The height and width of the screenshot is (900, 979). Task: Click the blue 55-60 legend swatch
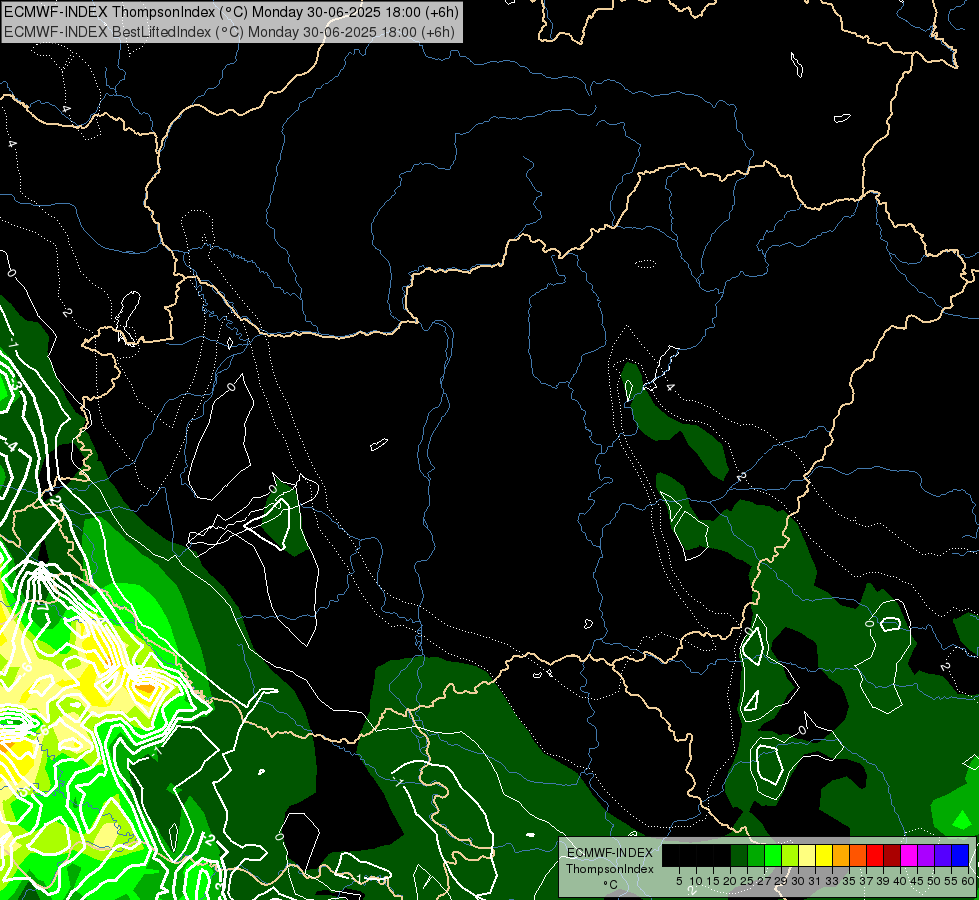[x=960, y=855]
